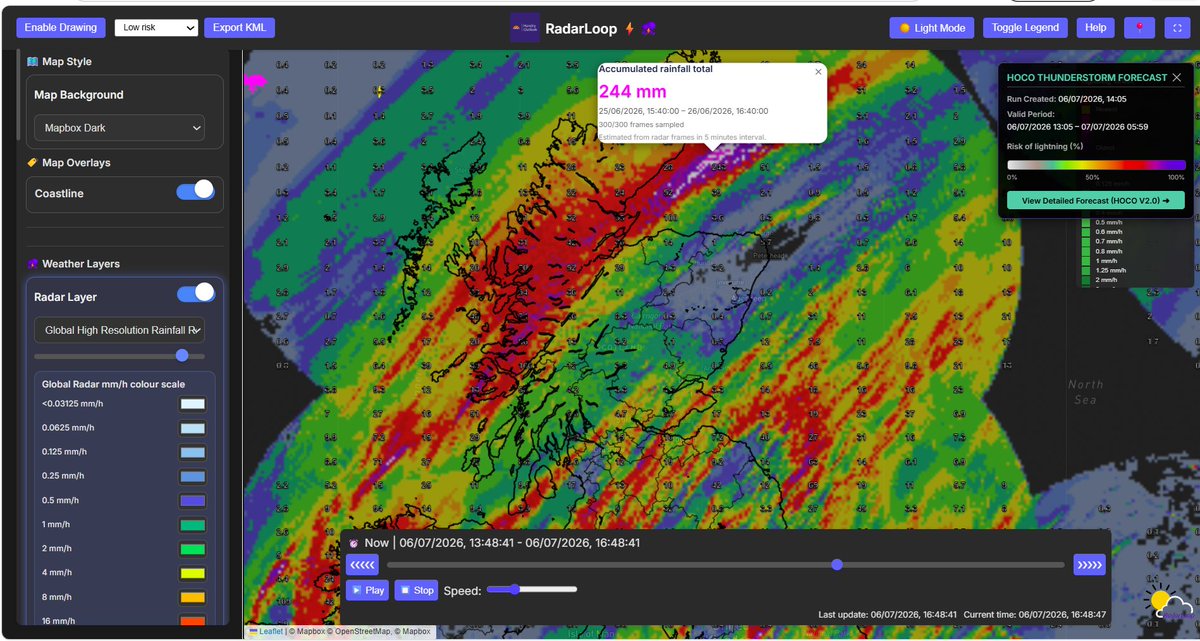This screenshot has width=1200, height=641.
Task: Click the storm cloud icon beside RadarLoop
Action: (649, 29)
